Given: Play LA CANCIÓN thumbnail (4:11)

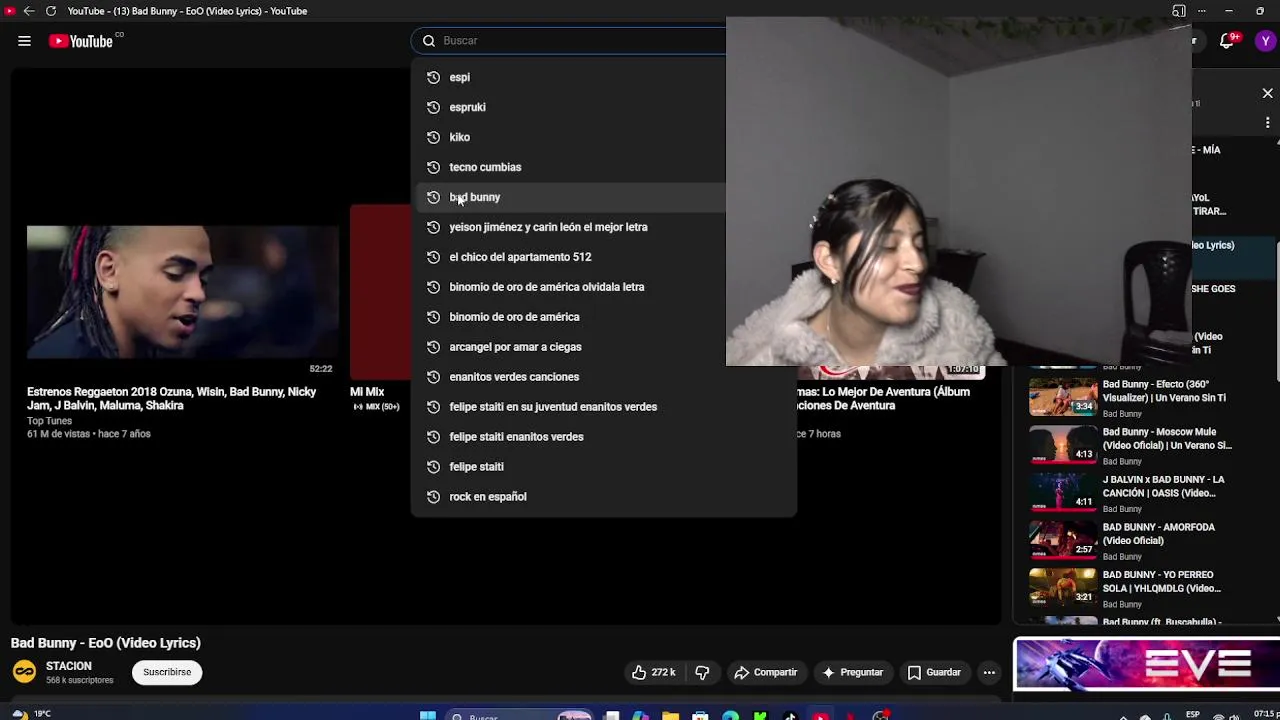Looking at the screenshot, I should (1063, 492).
